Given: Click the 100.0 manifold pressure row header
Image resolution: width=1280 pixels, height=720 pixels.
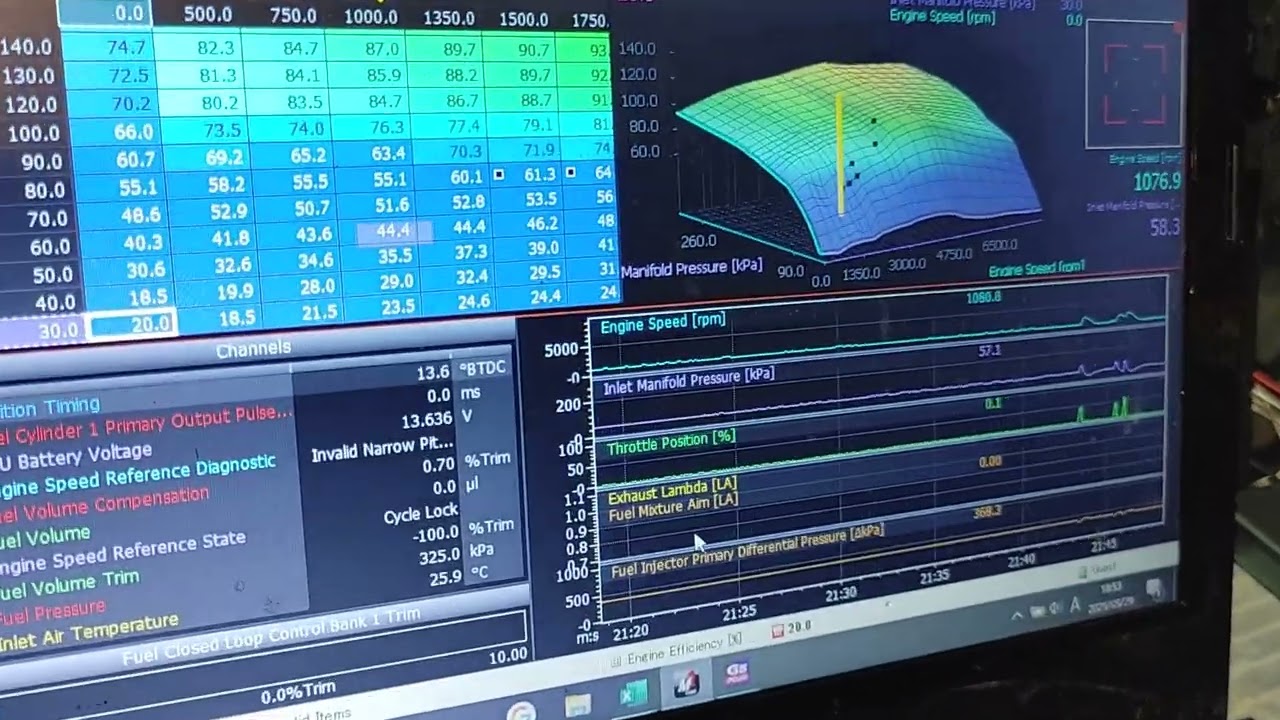Looking at the screenshot, I should pyautogui.click(x=33, y=133).
